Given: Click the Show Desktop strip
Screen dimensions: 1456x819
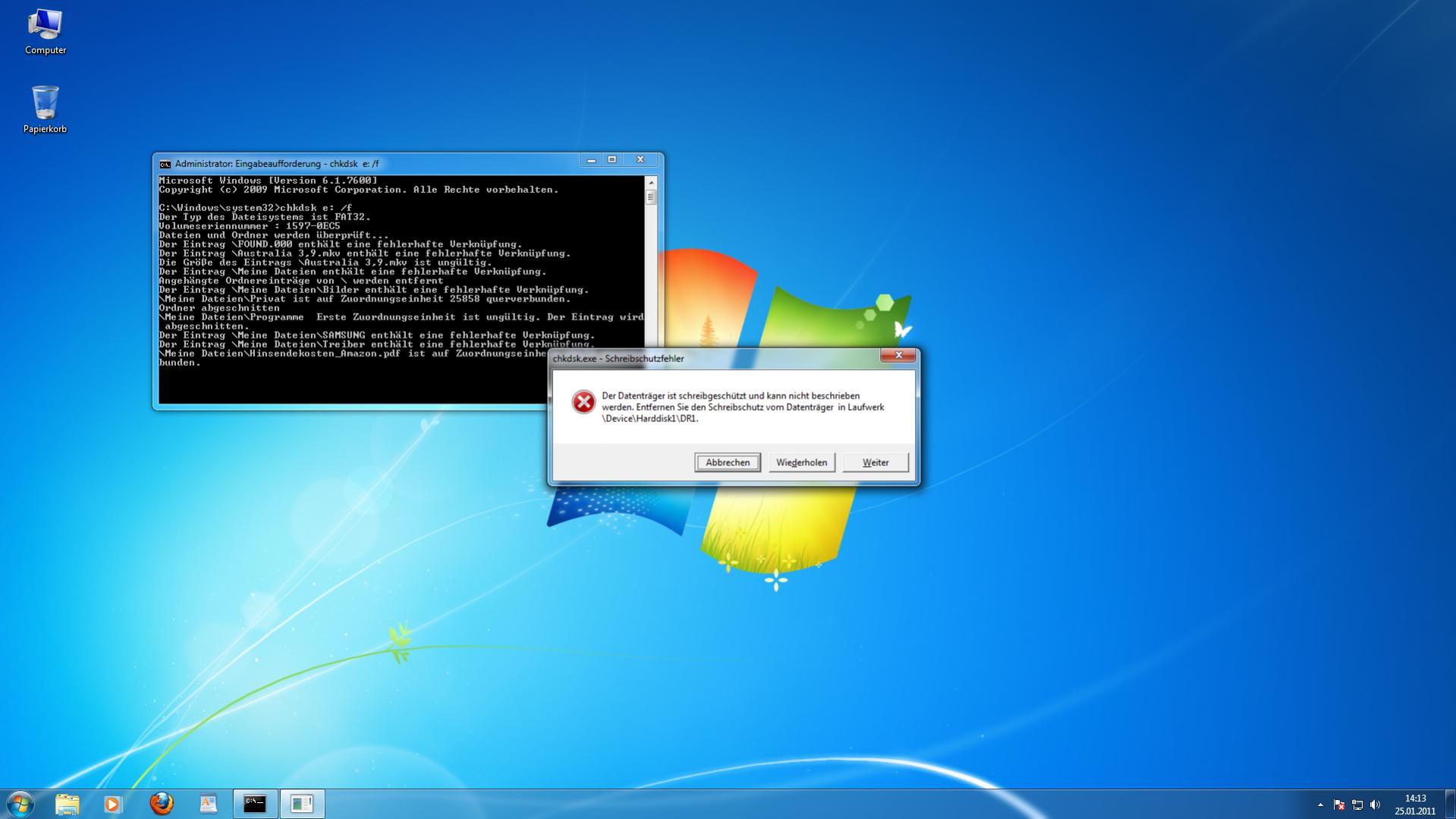Looking at the screenshot, I should 1450,804.
